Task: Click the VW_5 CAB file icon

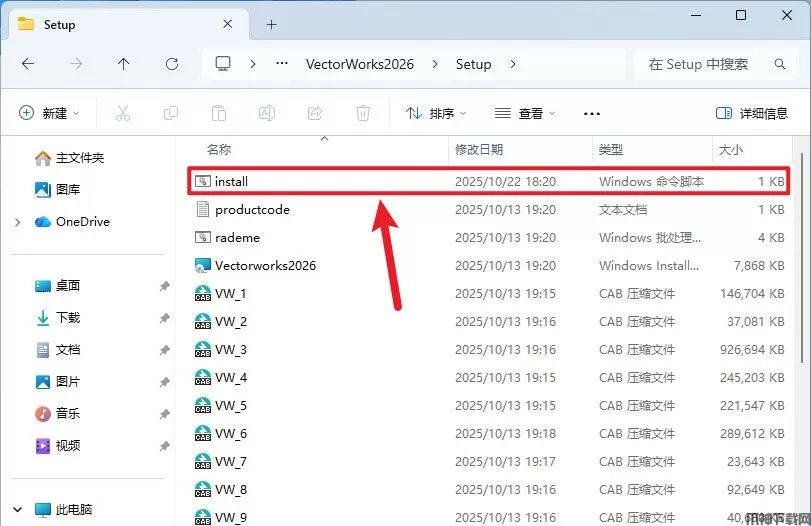Action: (203, 405)
